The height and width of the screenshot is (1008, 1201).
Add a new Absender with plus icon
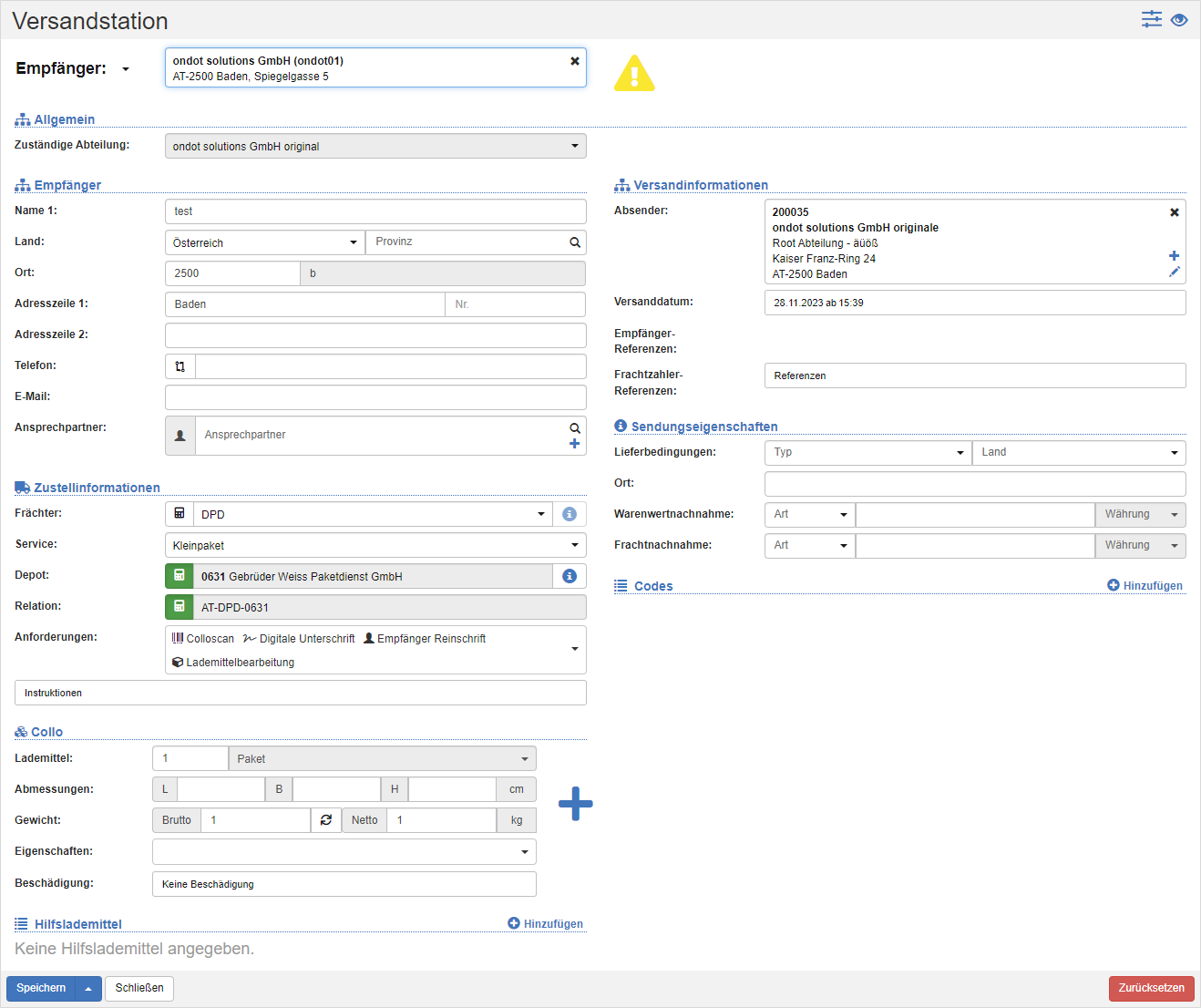click(x=1174, y=256)
